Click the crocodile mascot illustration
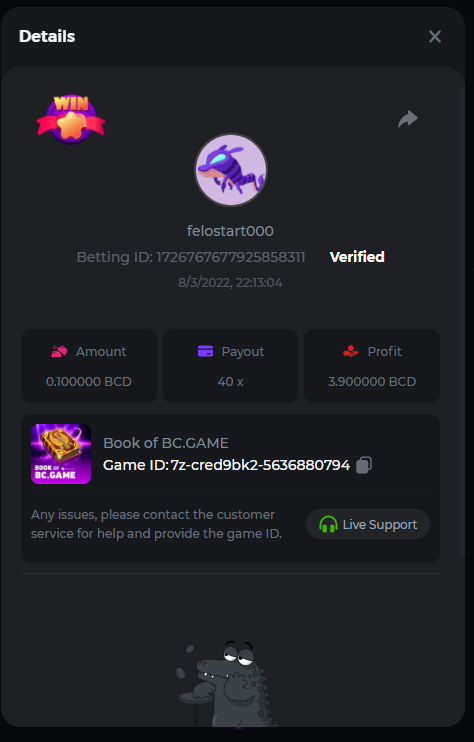 click(x=226, y=684)
